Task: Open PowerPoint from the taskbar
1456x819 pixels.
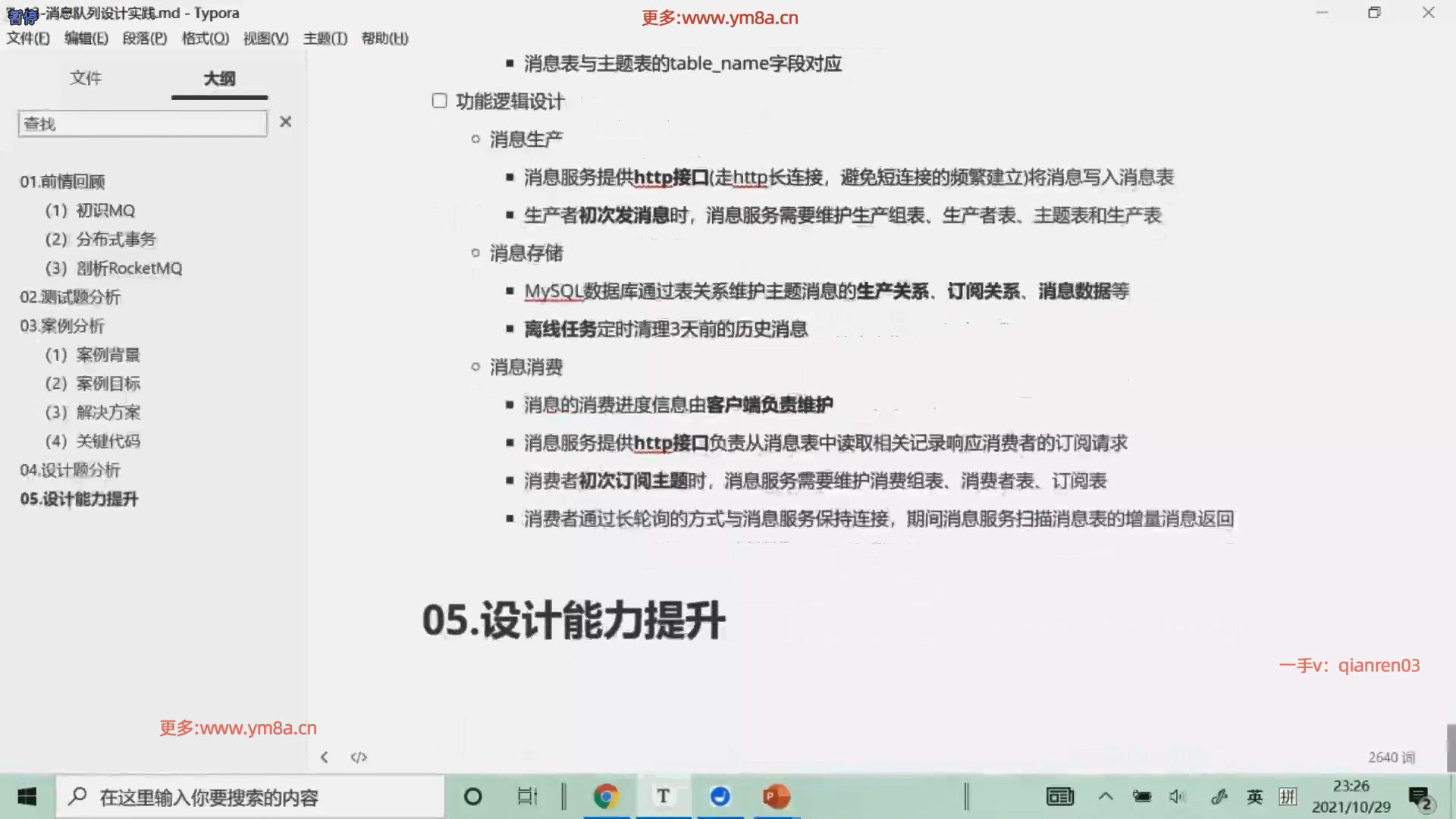Action: click(x=777, y=796)
